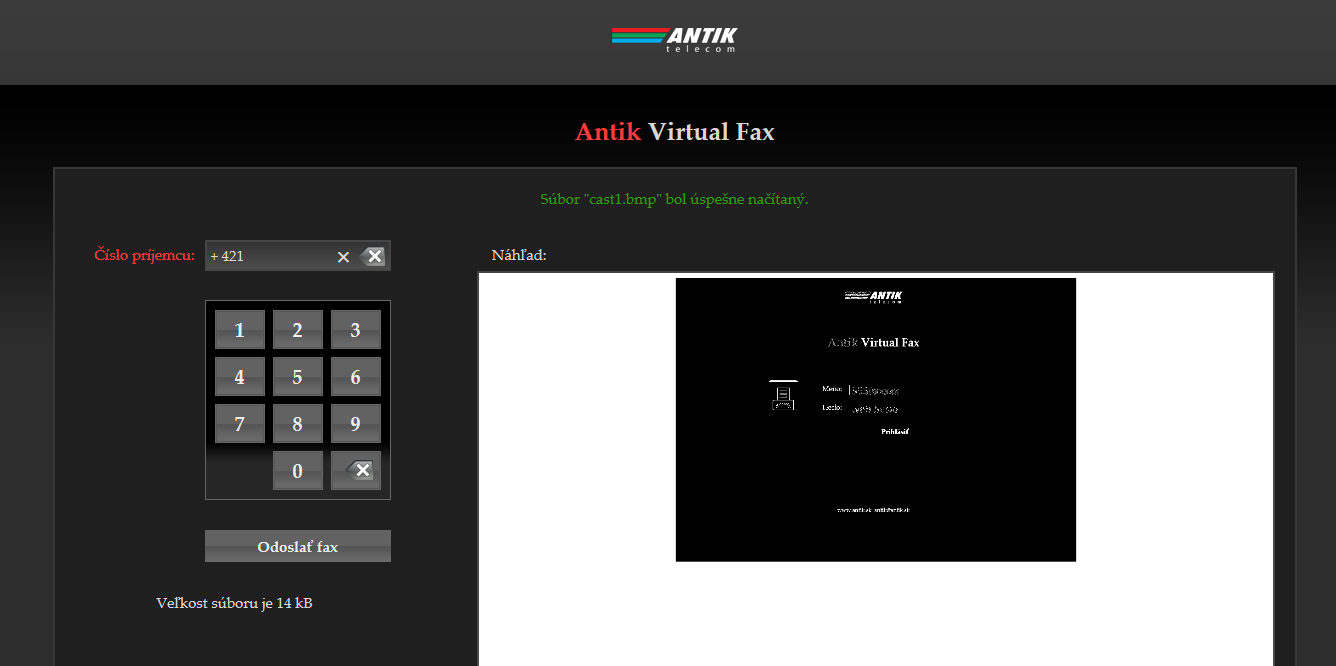Hit the 4 key on the keypad
The height and width of the screenshot is (666, 1336).
pyautogui.click(x=239, y=377)
